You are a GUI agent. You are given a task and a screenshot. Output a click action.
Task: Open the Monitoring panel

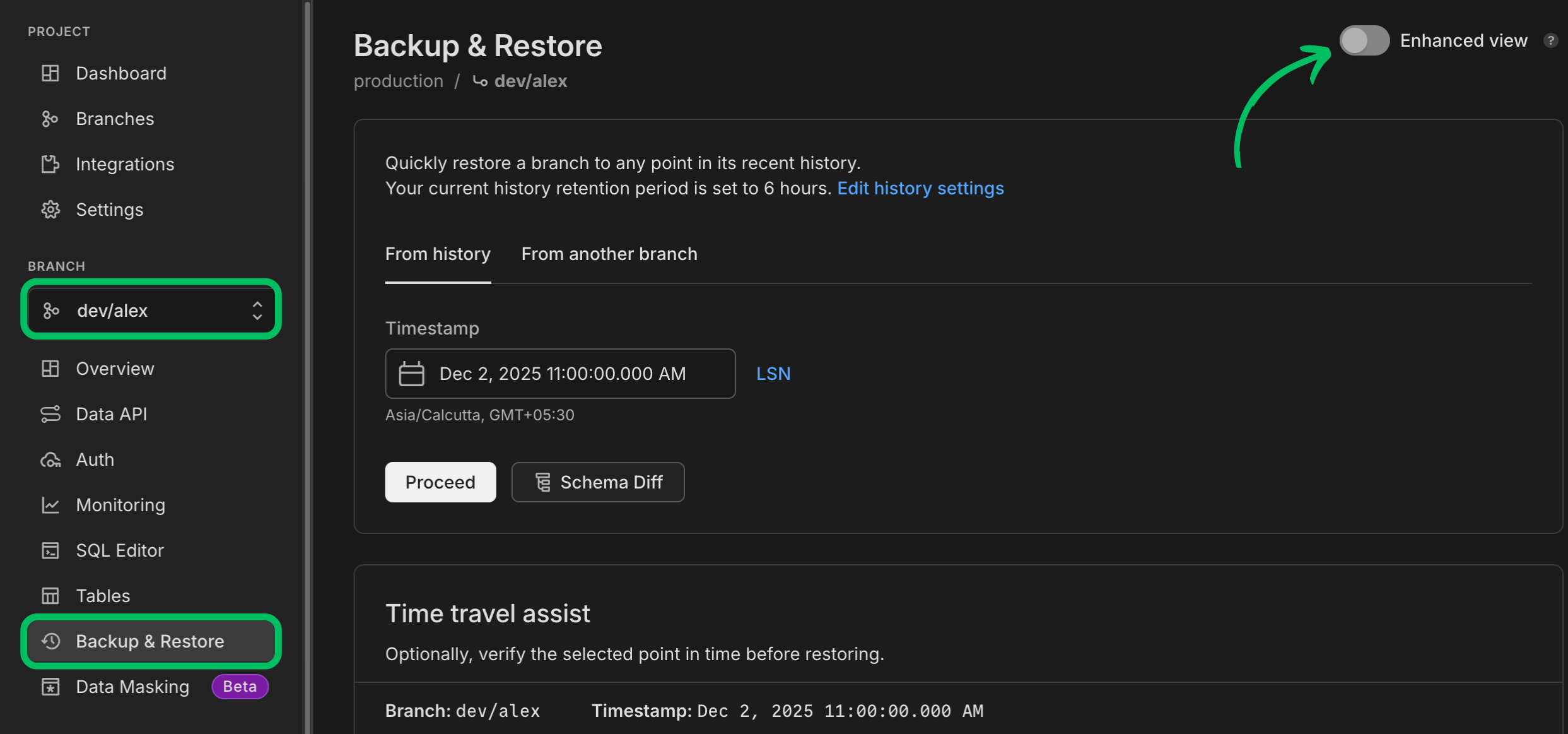pos(120,505)
